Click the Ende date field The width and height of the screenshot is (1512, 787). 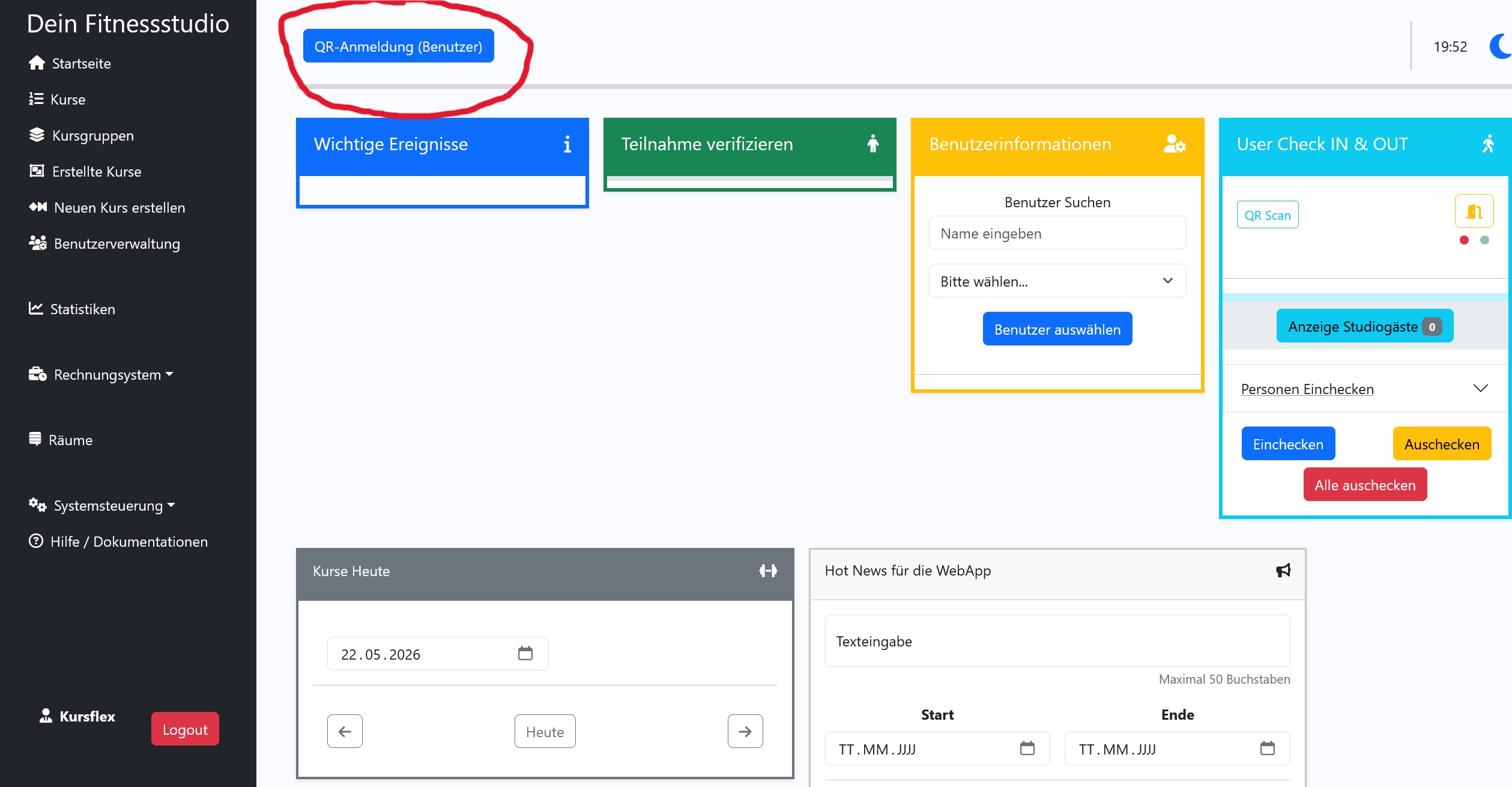coord(1178,749)
